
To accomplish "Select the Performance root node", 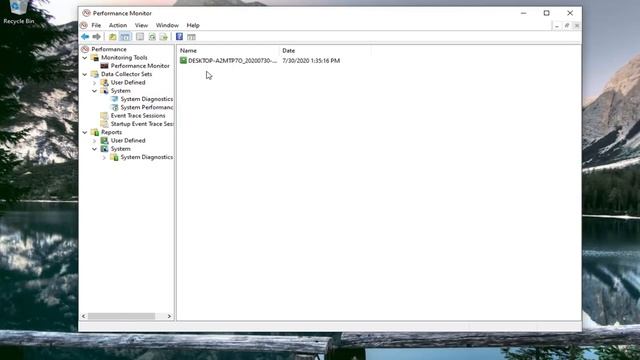I will click(109, 49).
